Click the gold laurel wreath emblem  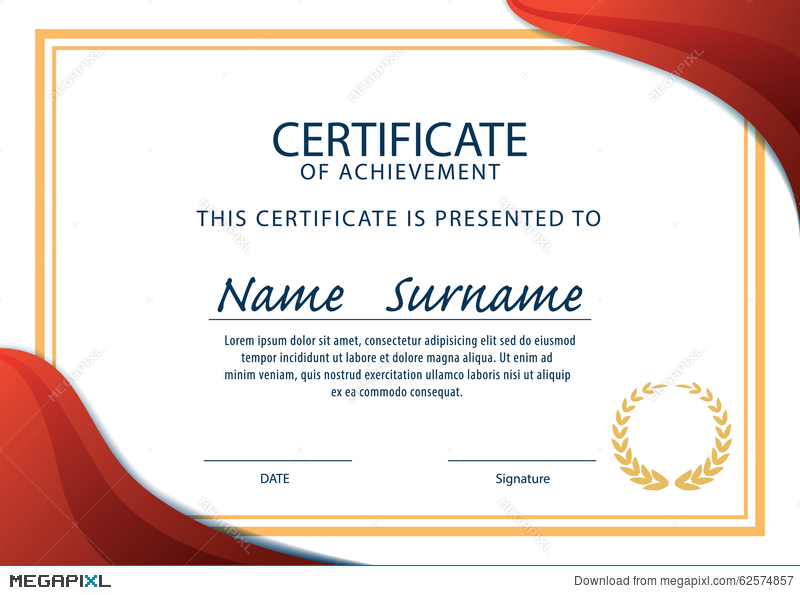(x=671, y=436)
